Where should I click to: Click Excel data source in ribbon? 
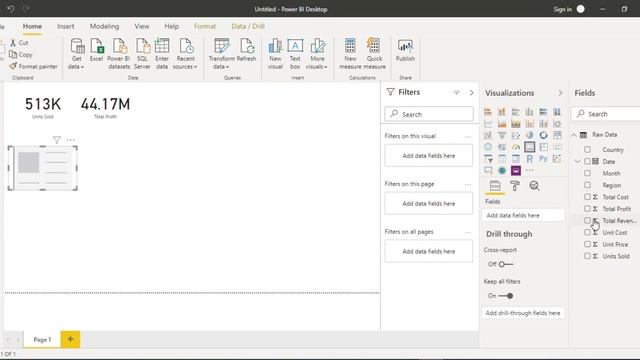(97, 51)
